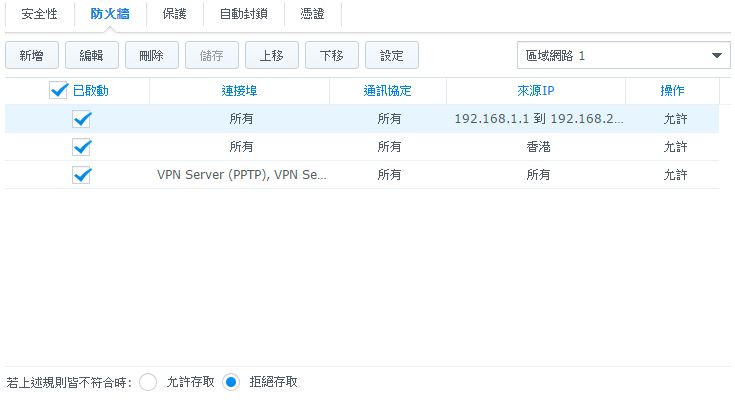Switch to the 保護 tab
The image size is (735, 404).
174,14
